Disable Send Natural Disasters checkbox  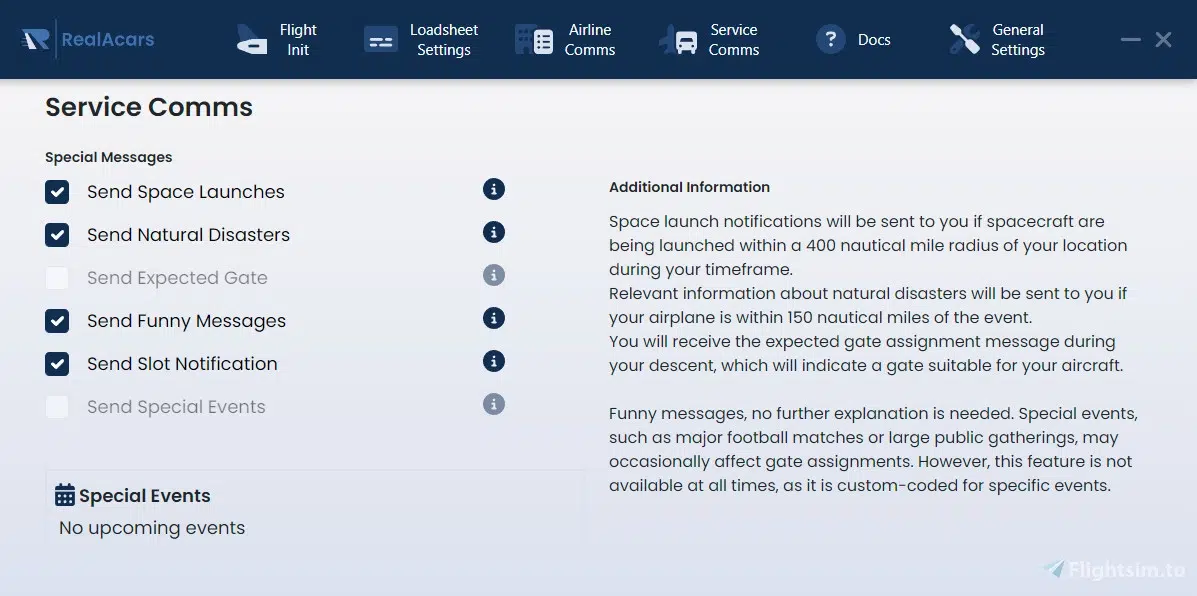[57, 235]
